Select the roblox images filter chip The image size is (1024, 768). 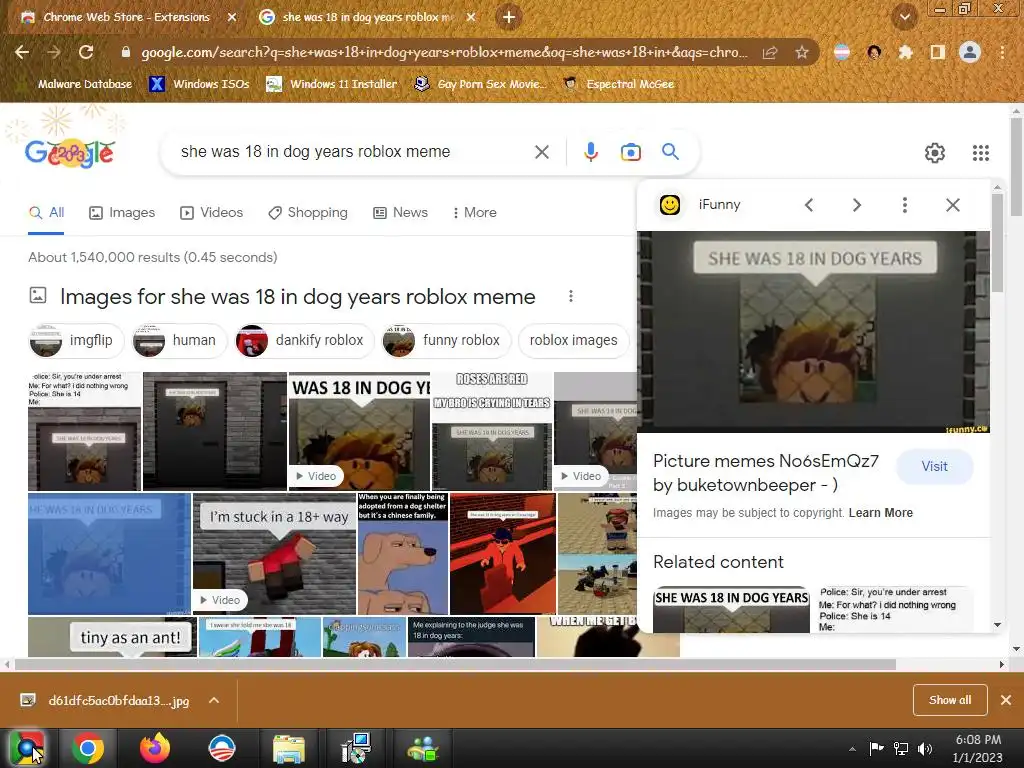[x=573, y=340]
